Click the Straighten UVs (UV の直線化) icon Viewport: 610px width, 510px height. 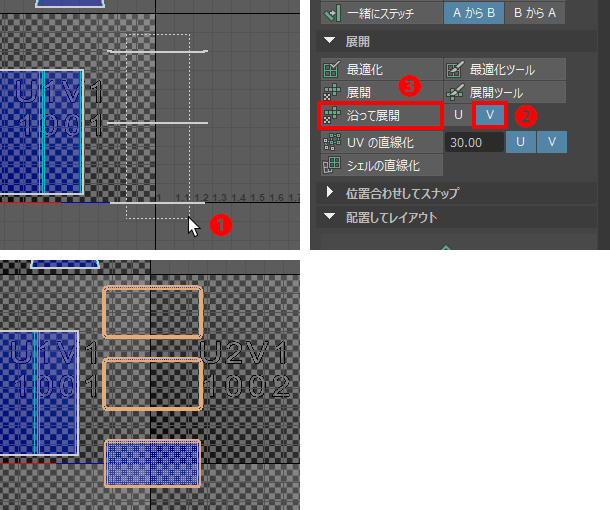tap(331, 141)
